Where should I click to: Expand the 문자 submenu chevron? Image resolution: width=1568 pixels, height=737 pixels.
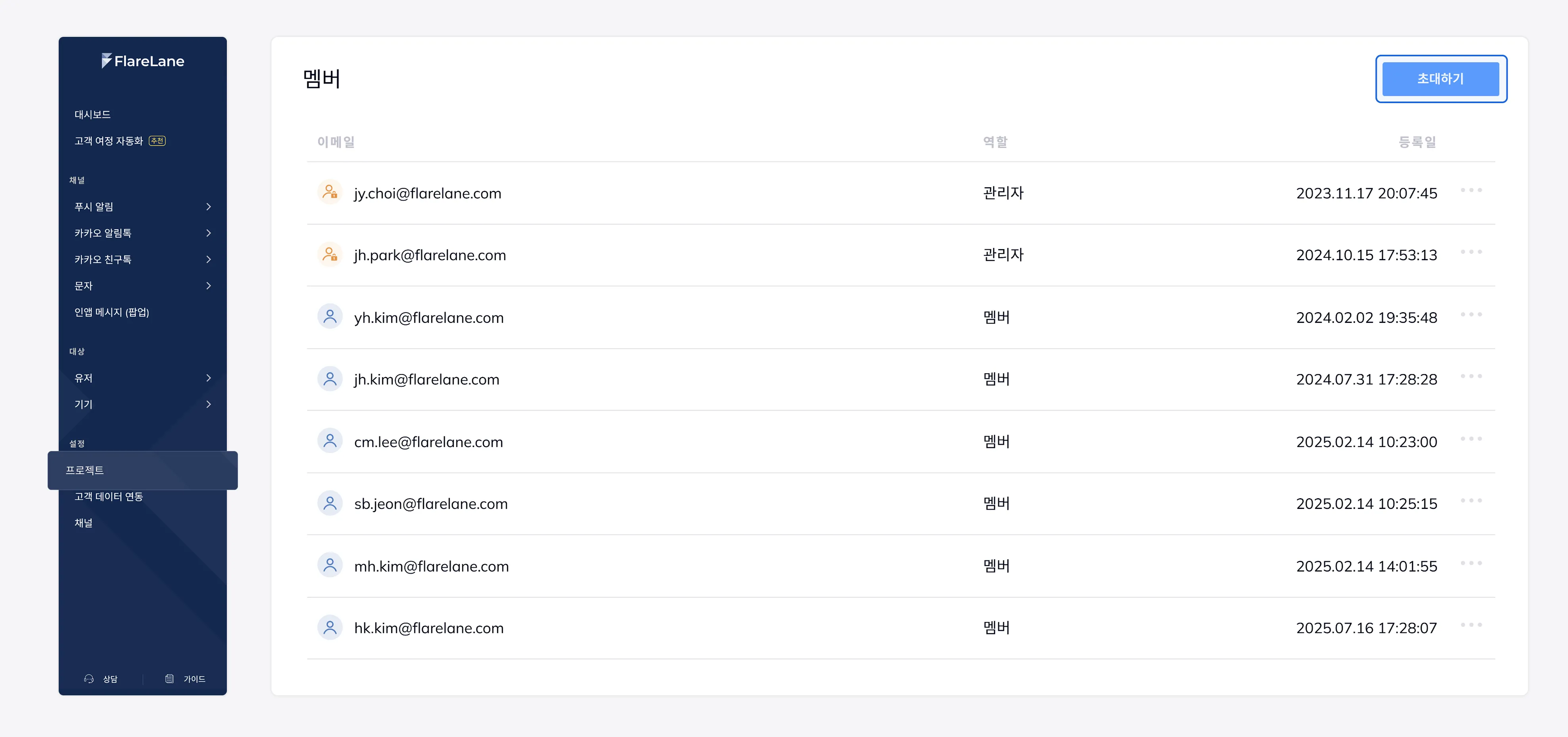pyautogui.click(x=209, y=286)
